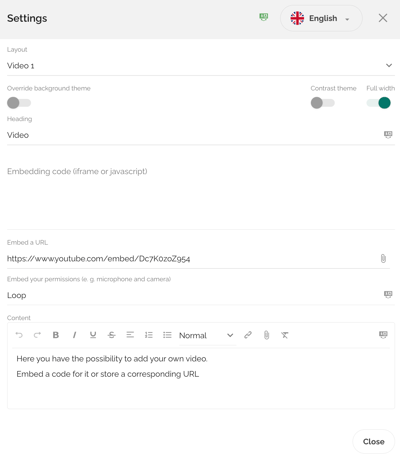Viewport: 400px width, 465px height.
Task: Insert a numbered list in Content
Action: coord(149,335)
